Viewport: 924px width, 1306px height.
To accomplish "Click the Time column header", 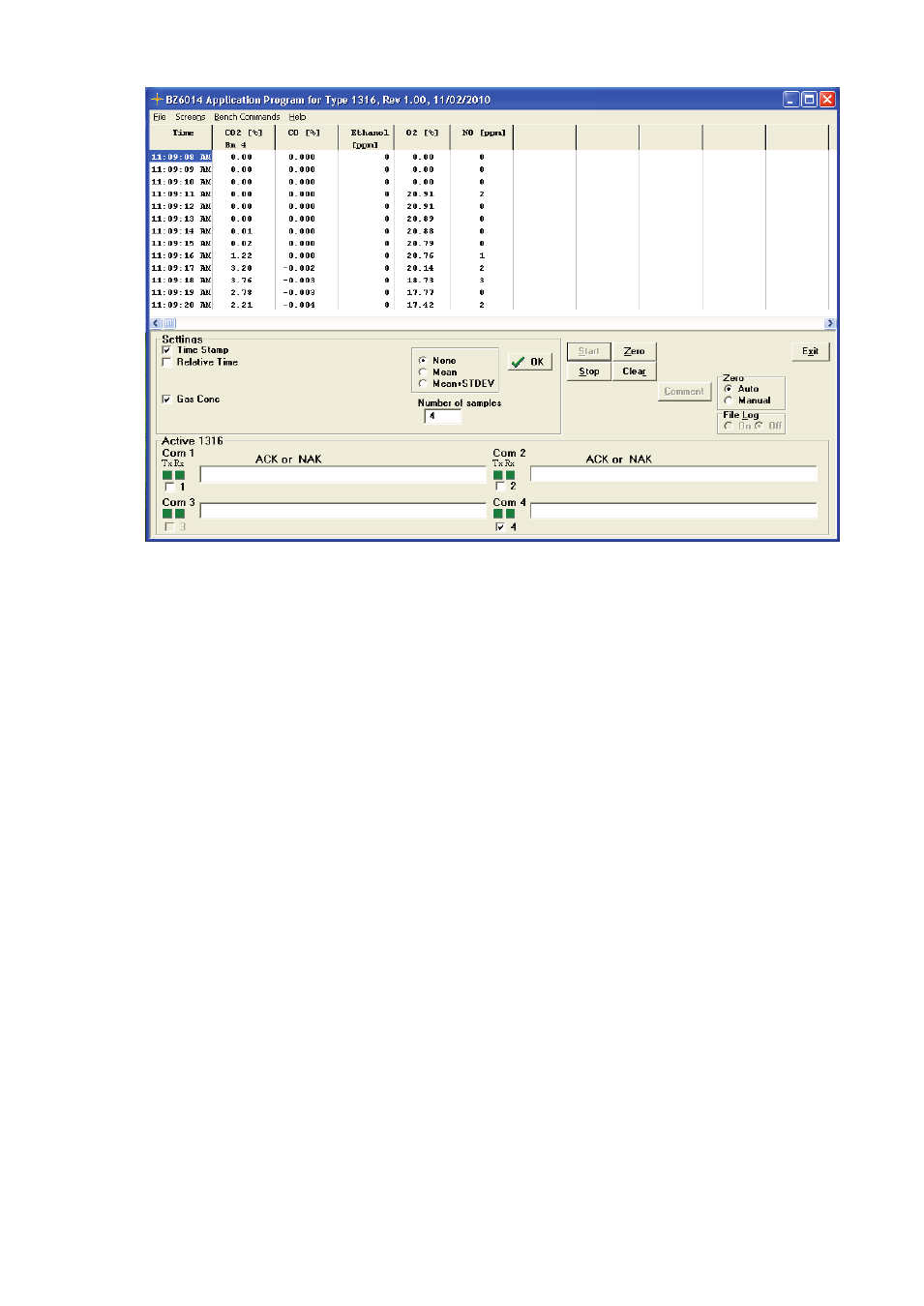I will [182, 137].
